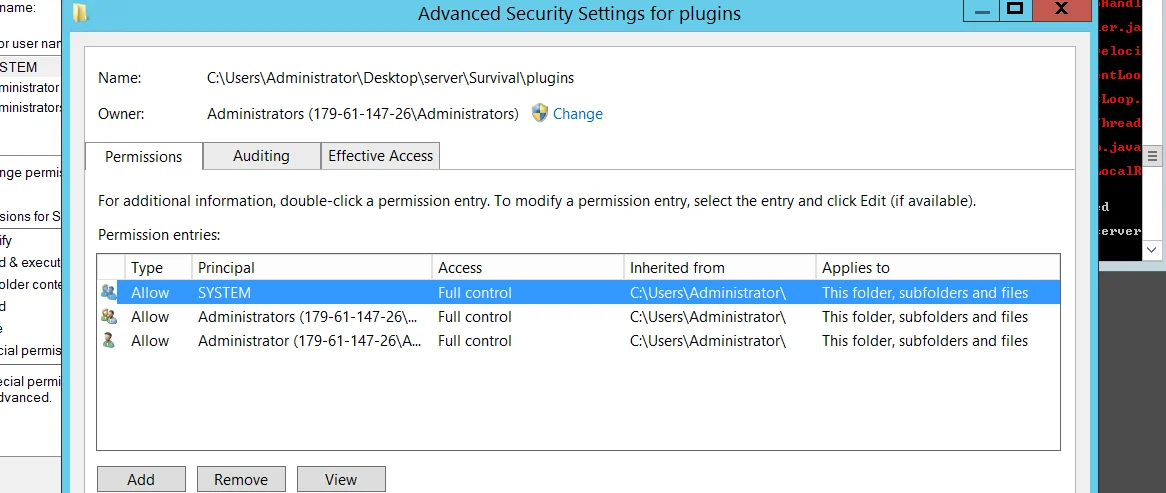This screenshot has width=1166, height=493.
Task: Click console scrollbar down arrow
Action: coord(1153,249)
